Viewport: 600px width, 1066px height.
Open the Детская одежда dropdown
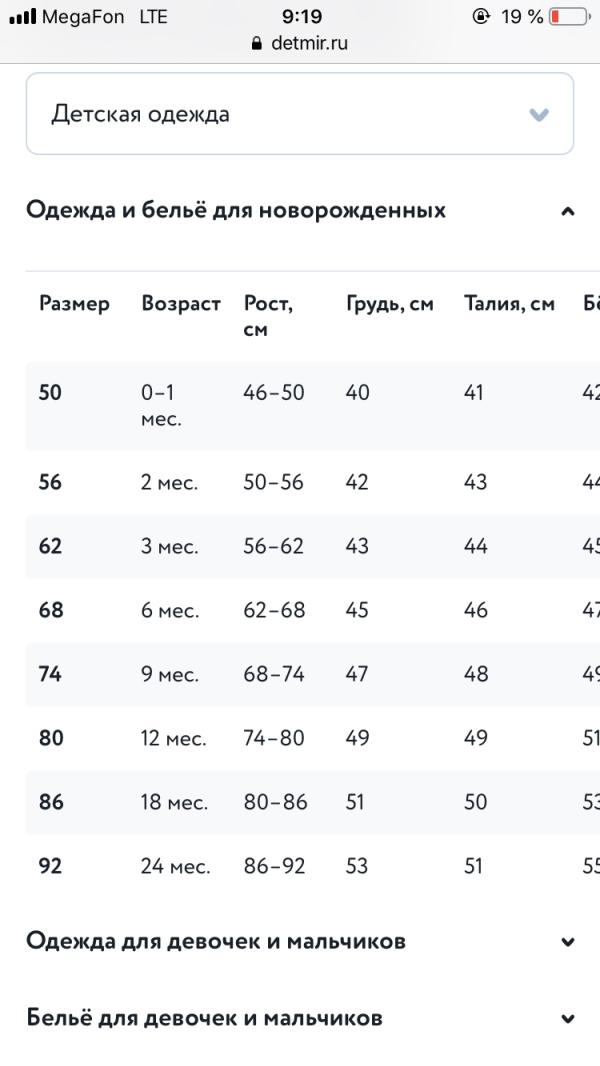[300, 114]
